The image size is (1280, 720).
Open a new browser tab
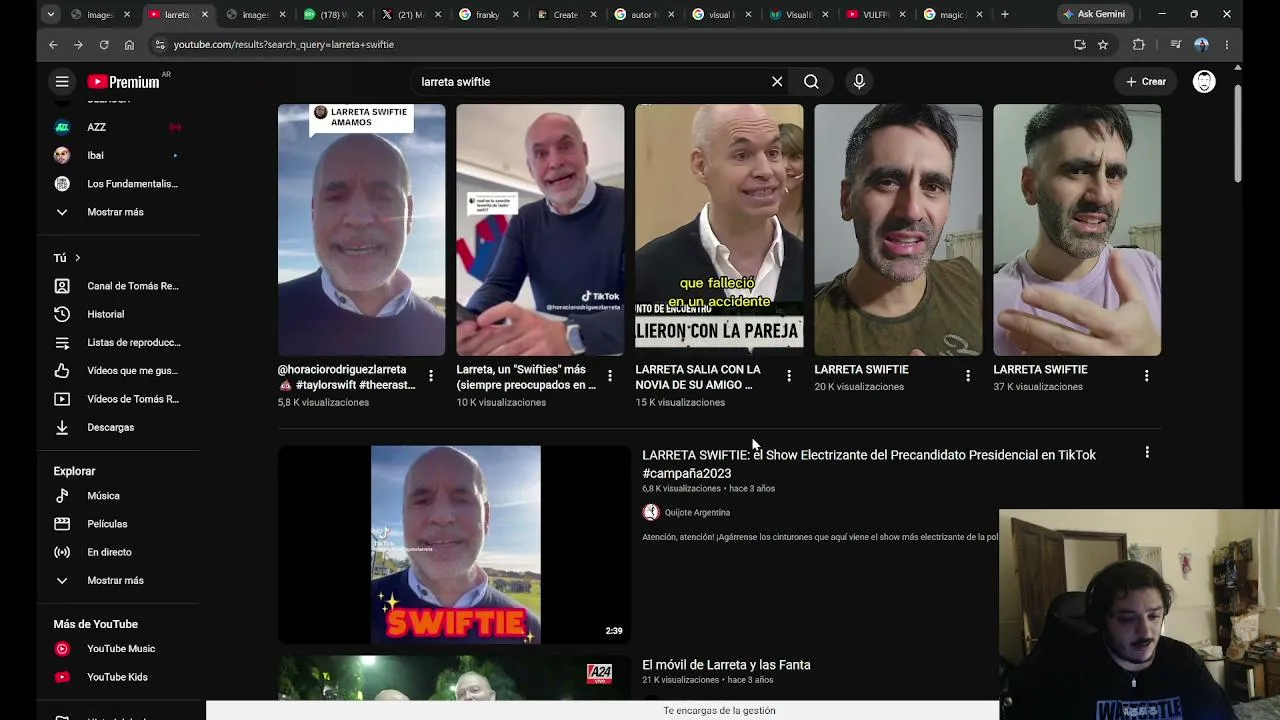tap(1005, 14)
